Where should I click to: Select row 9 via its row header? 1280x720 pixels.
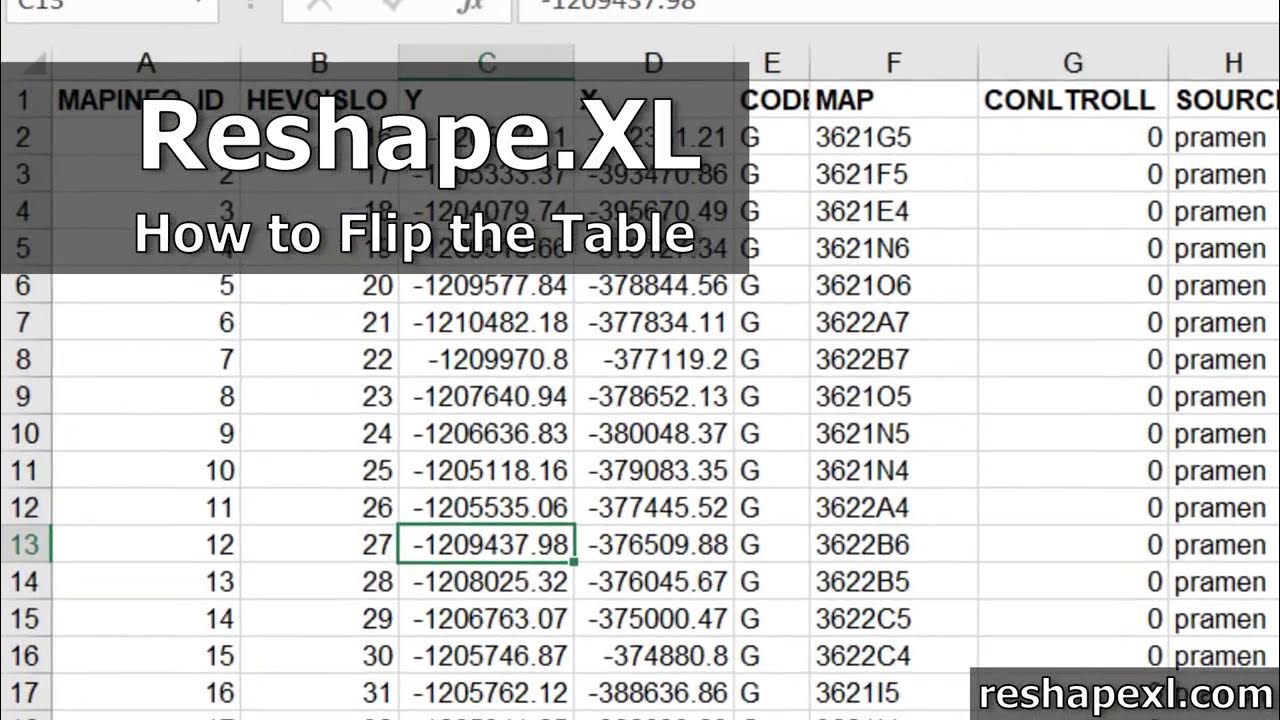[x=26, y=397]
